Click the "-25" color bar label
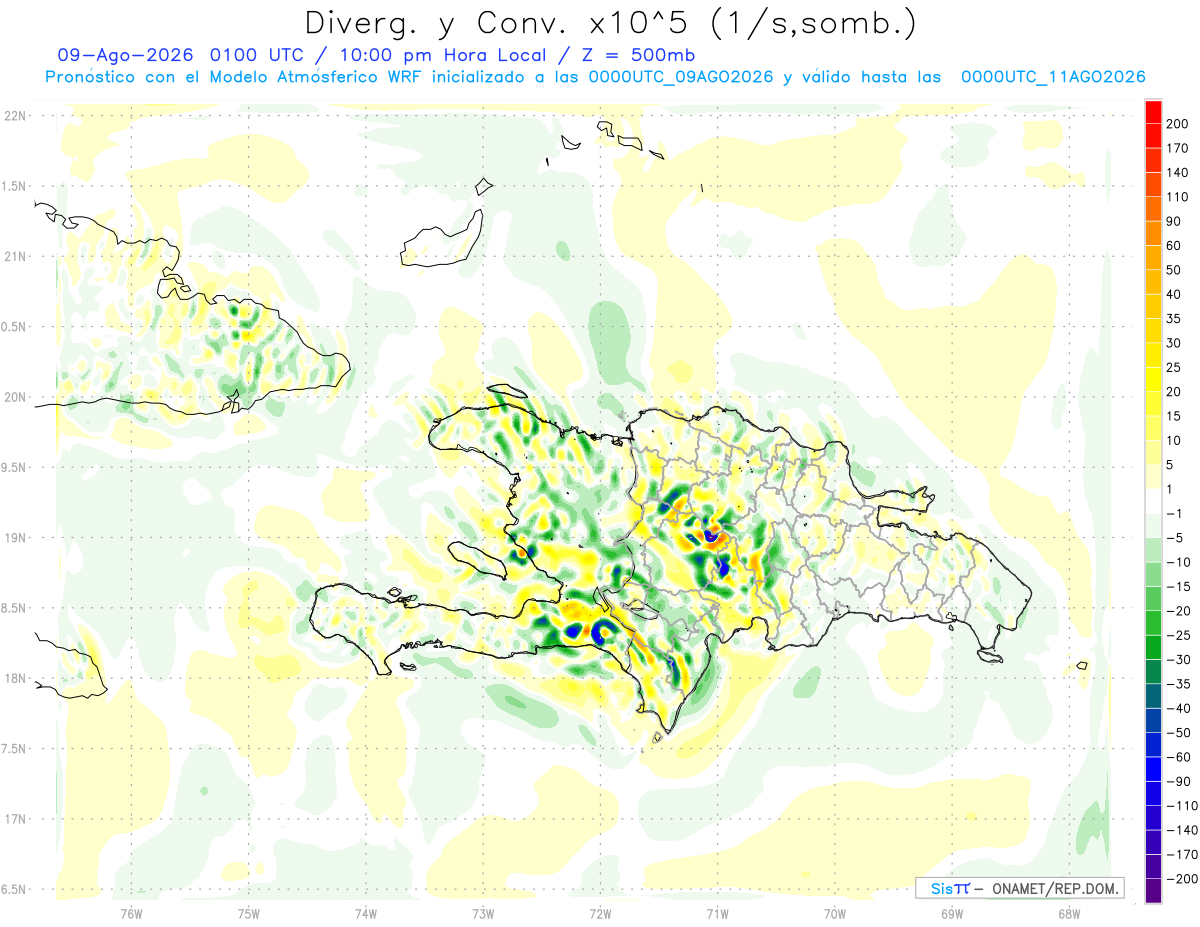This screenshot has width=1200, height=927. tap(1178, 635)
